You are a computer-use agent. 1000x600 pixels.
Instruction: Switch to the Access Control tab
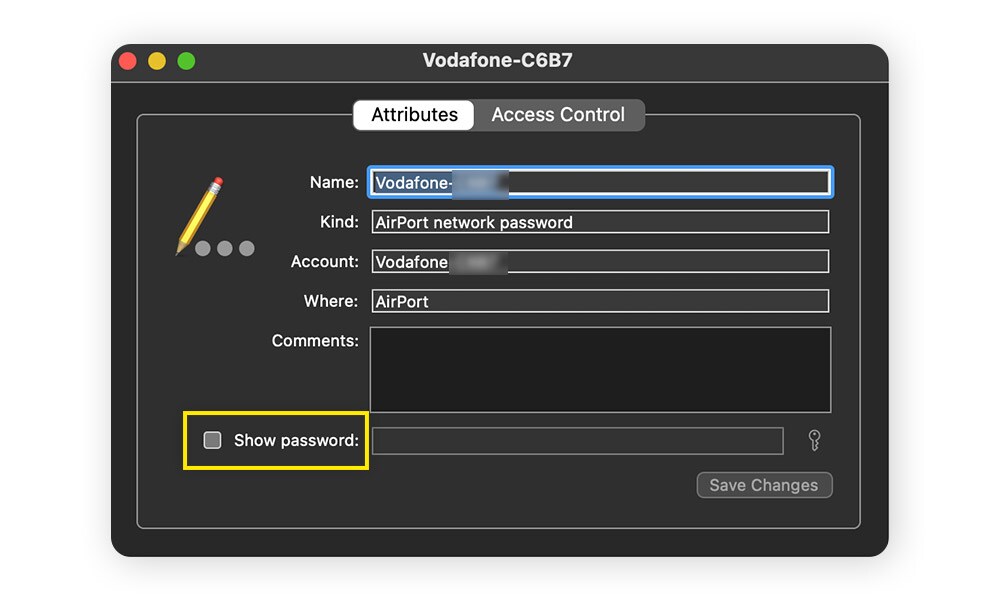pos(558,115)
